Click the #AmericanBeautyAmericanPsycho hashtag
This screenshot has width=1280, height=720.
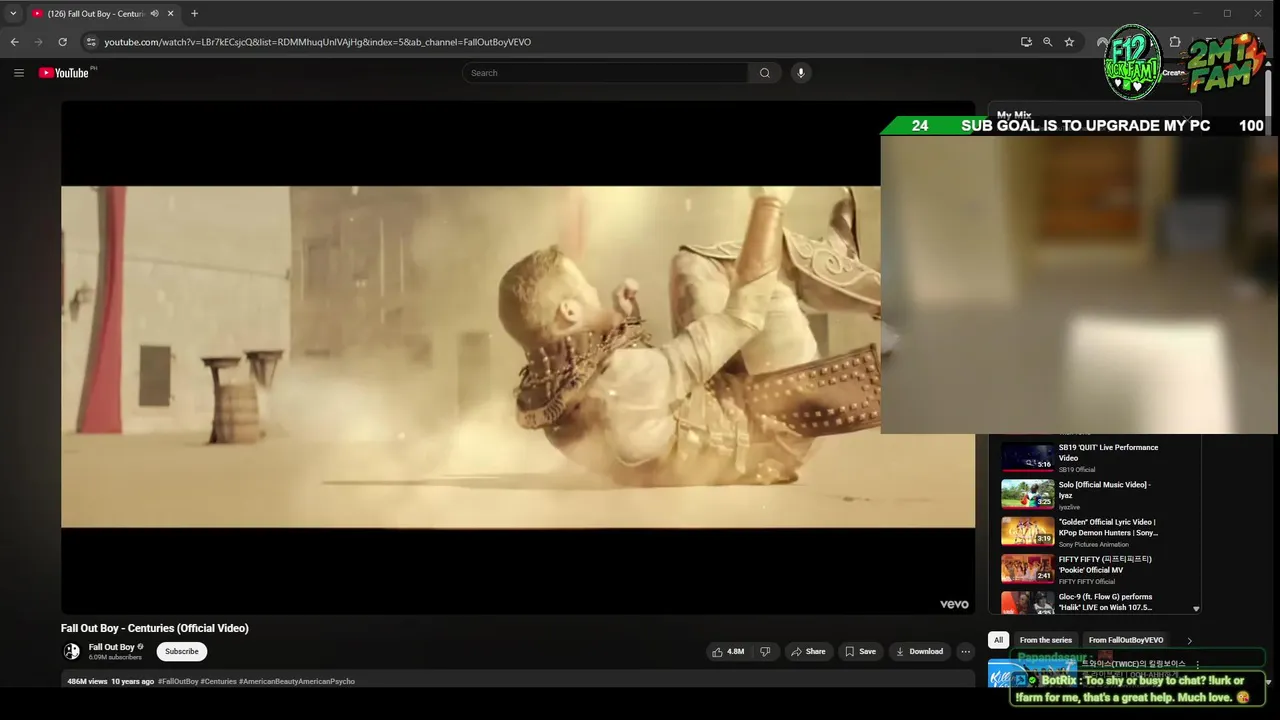point(297,681)
